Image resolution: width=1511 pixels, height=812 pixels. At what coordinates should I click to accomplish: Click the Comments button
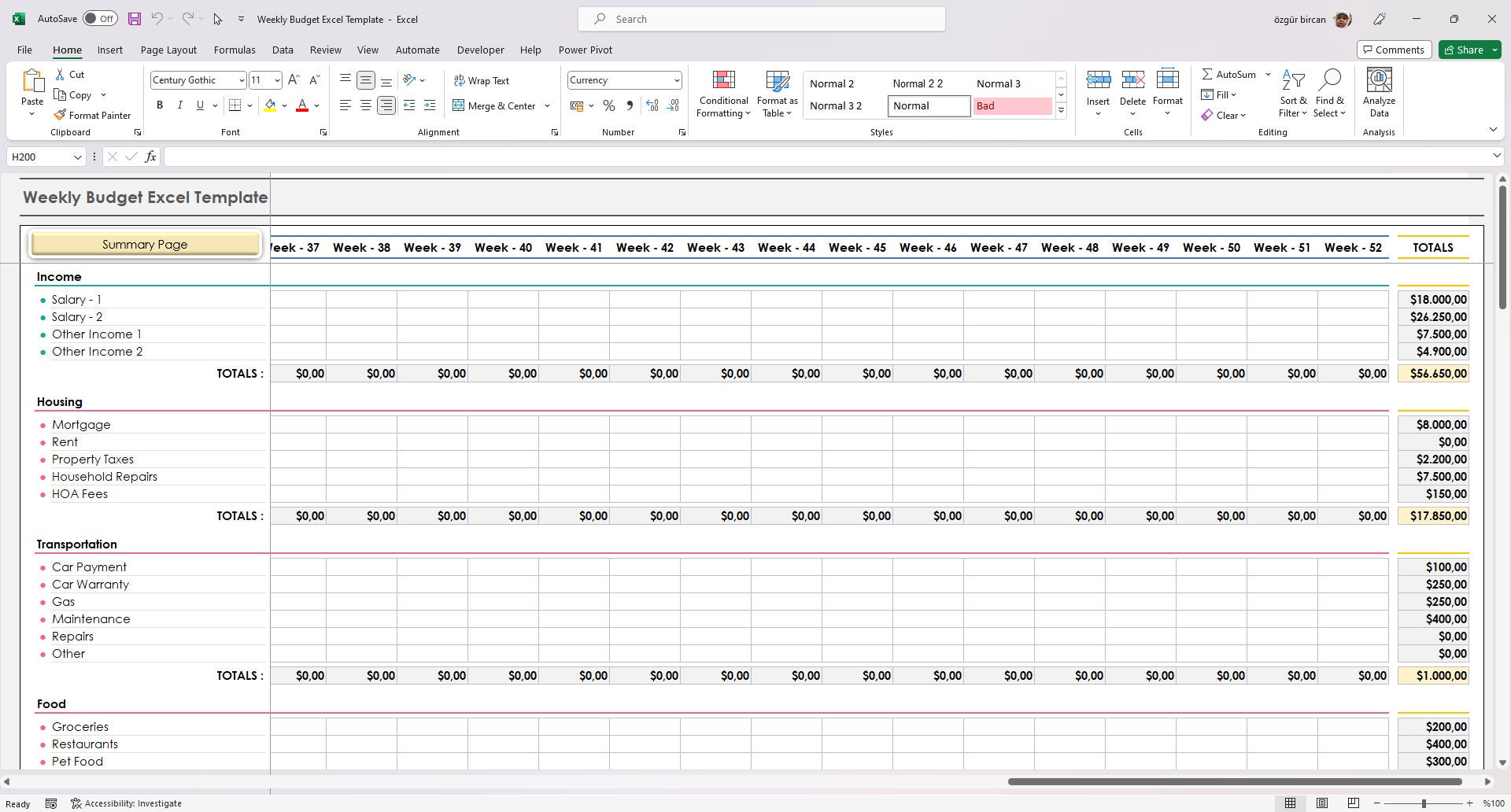point(1394,50)
